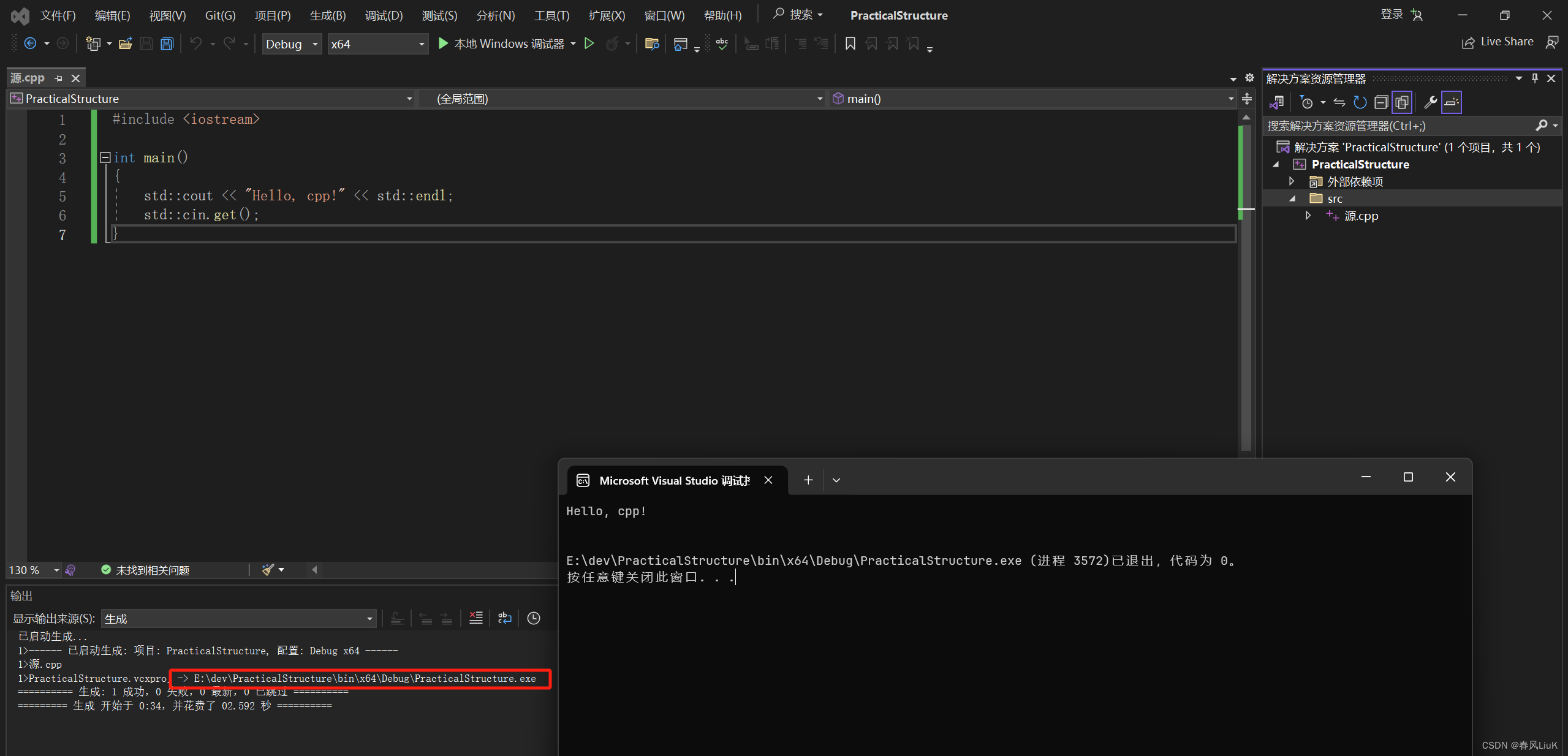Click the bookmark toggle icon in toolbar
1568x756 pixels.
[x=850, y=43]
